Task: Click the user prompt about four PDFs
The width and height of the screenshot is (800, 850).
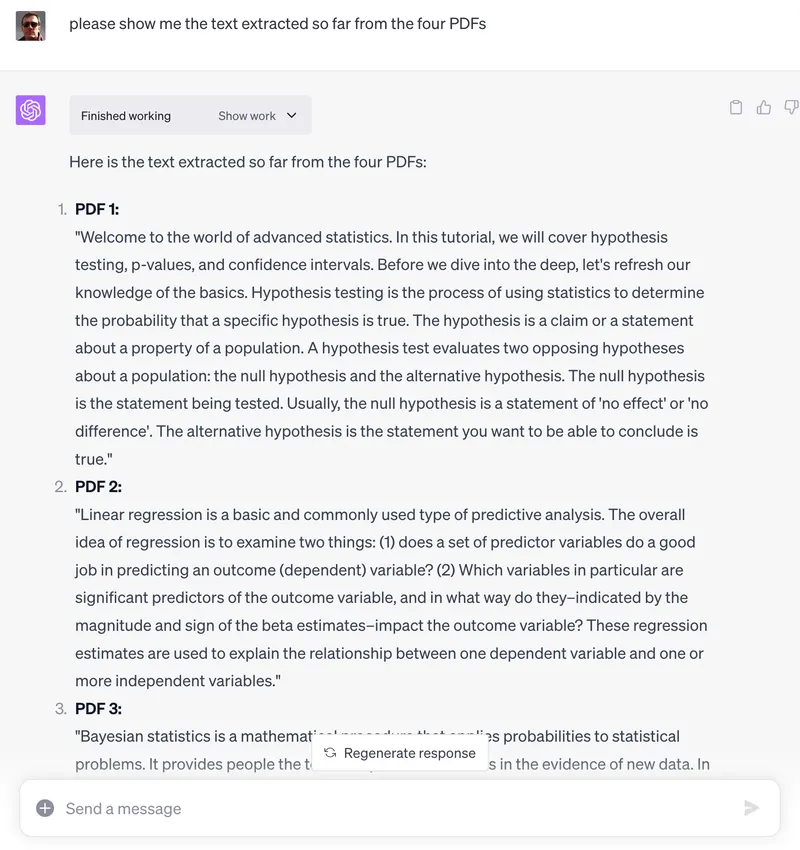Action: 277,23
